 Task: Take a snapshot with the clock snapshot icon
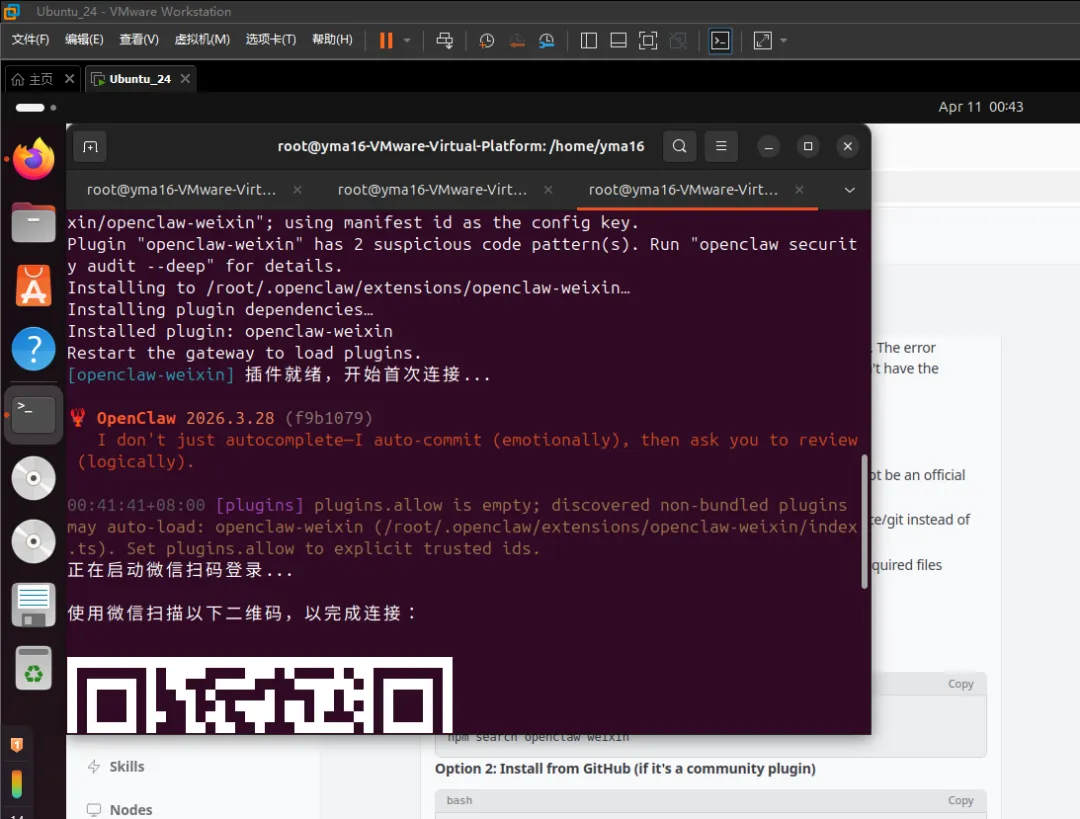click(486, 41)
